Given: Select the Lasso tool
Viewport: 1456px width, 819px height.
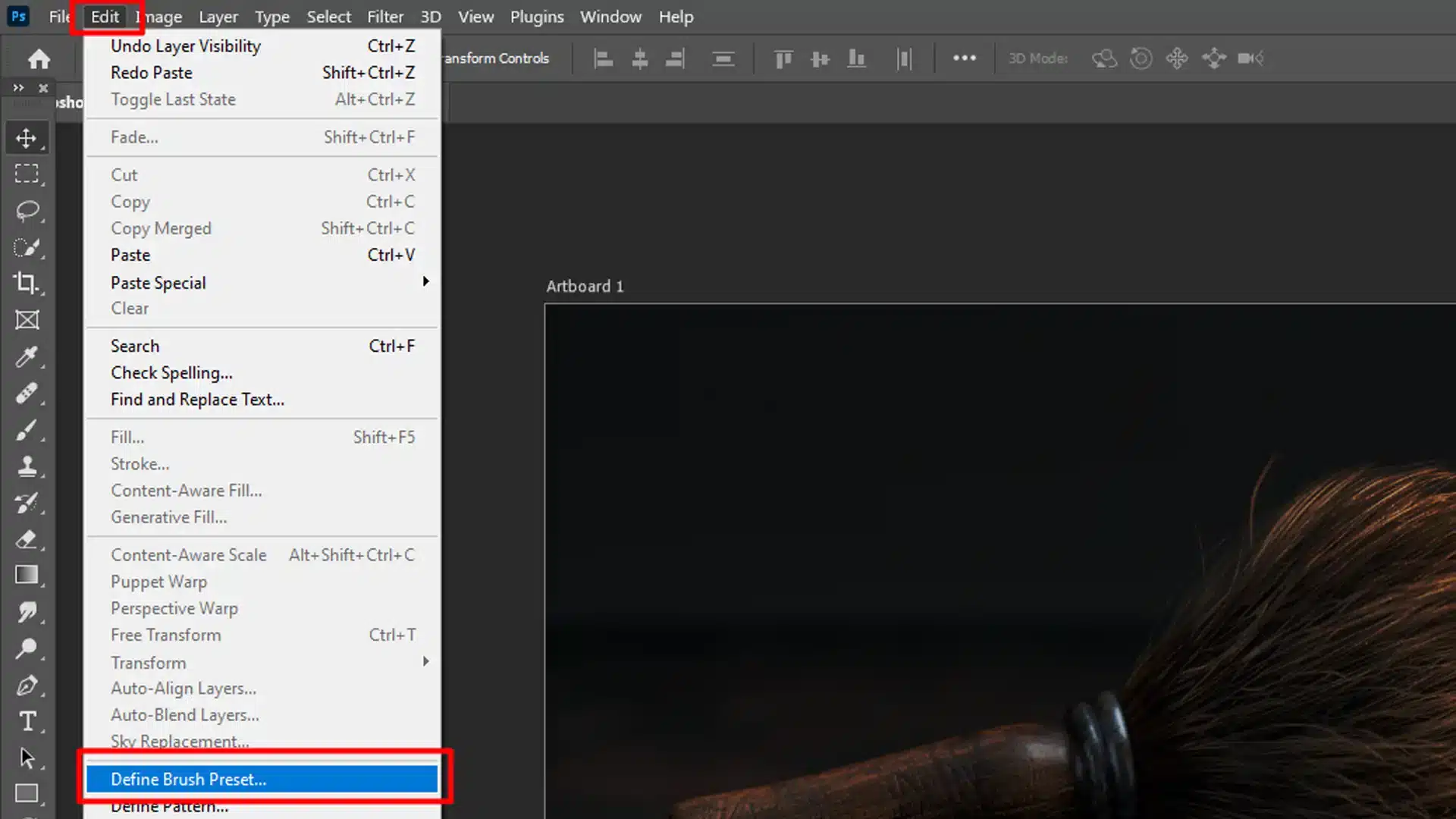Looking at the screenshot, I should [27, 211].
